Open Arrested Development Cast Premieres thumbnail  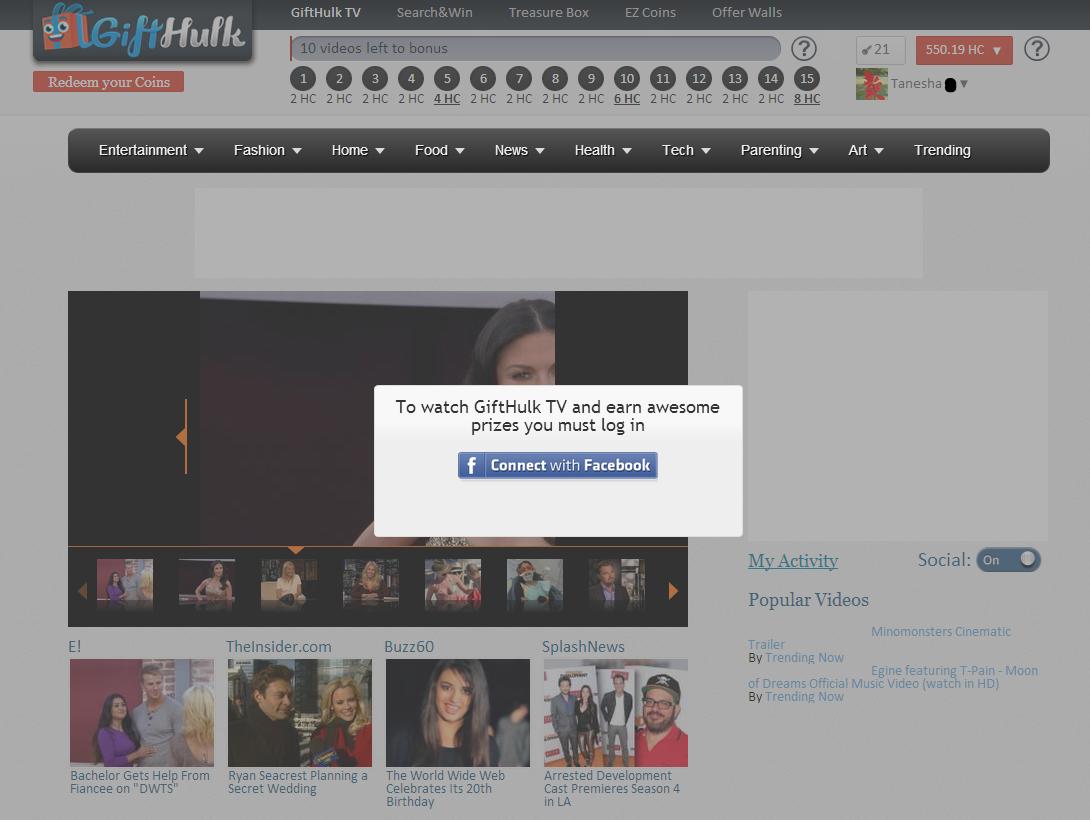616,713
